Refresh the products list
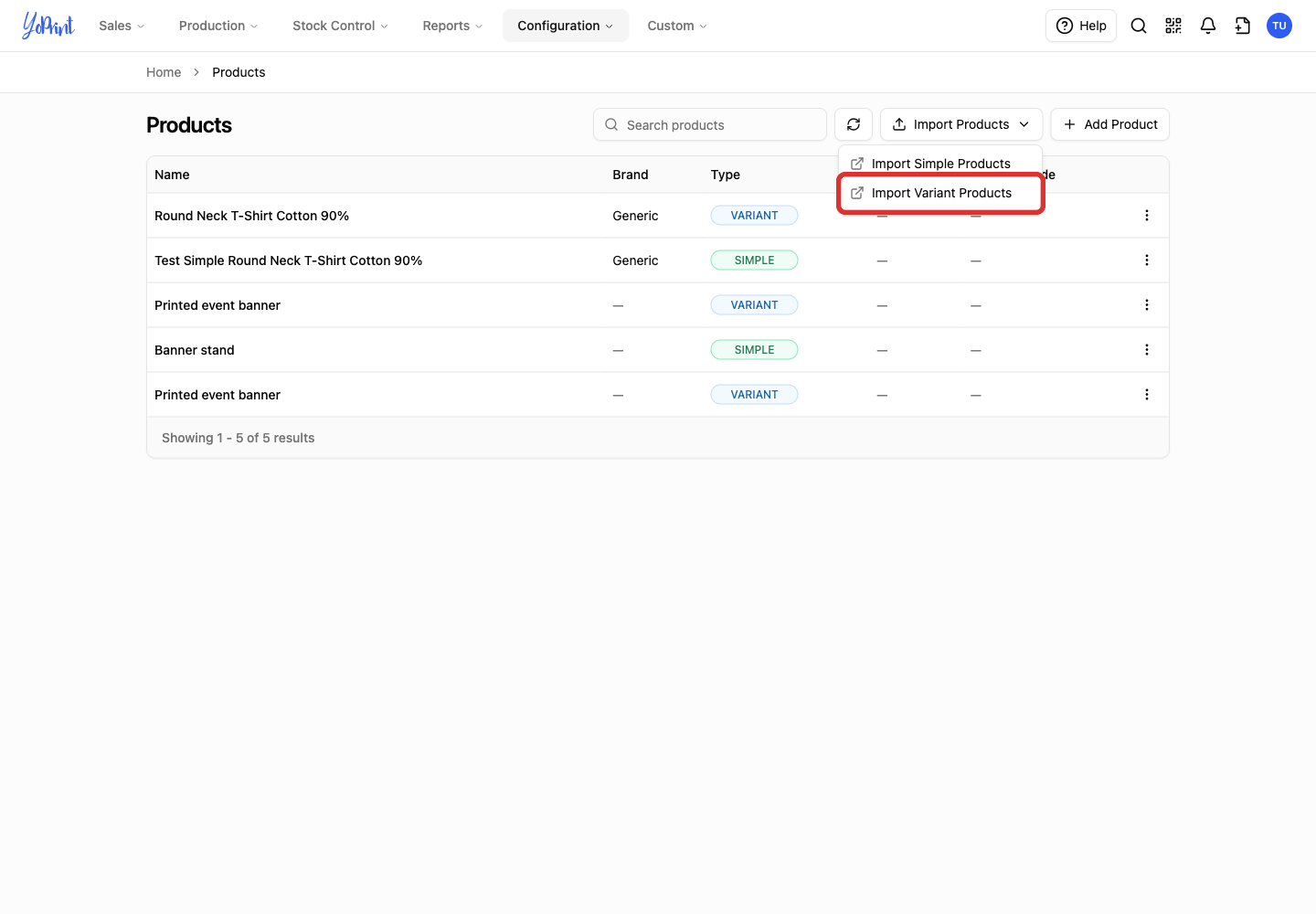The height and width of the screenshot is (914, 1316). [x=854, y=124]
